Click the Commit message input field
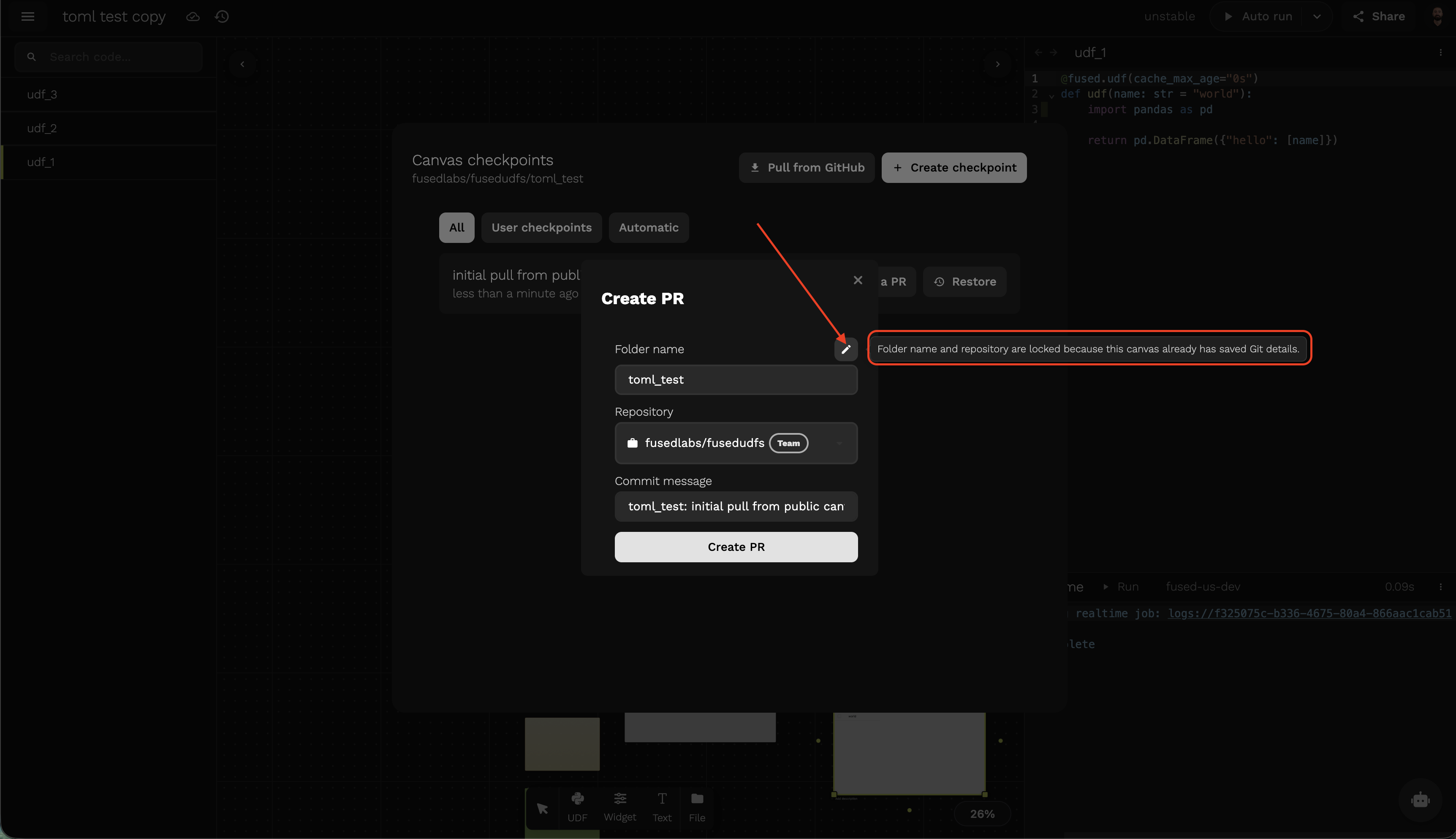 (736, 507)
